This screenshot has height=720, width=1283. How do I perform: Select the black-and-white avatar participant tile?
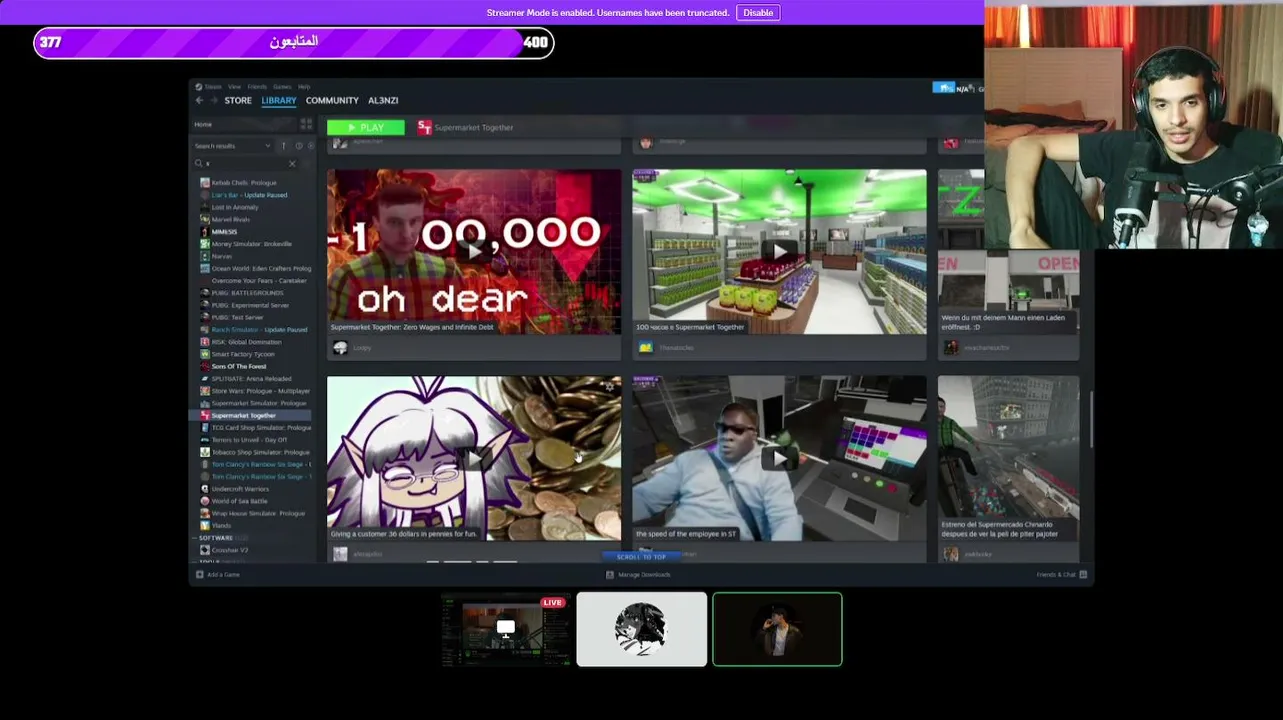642,629
